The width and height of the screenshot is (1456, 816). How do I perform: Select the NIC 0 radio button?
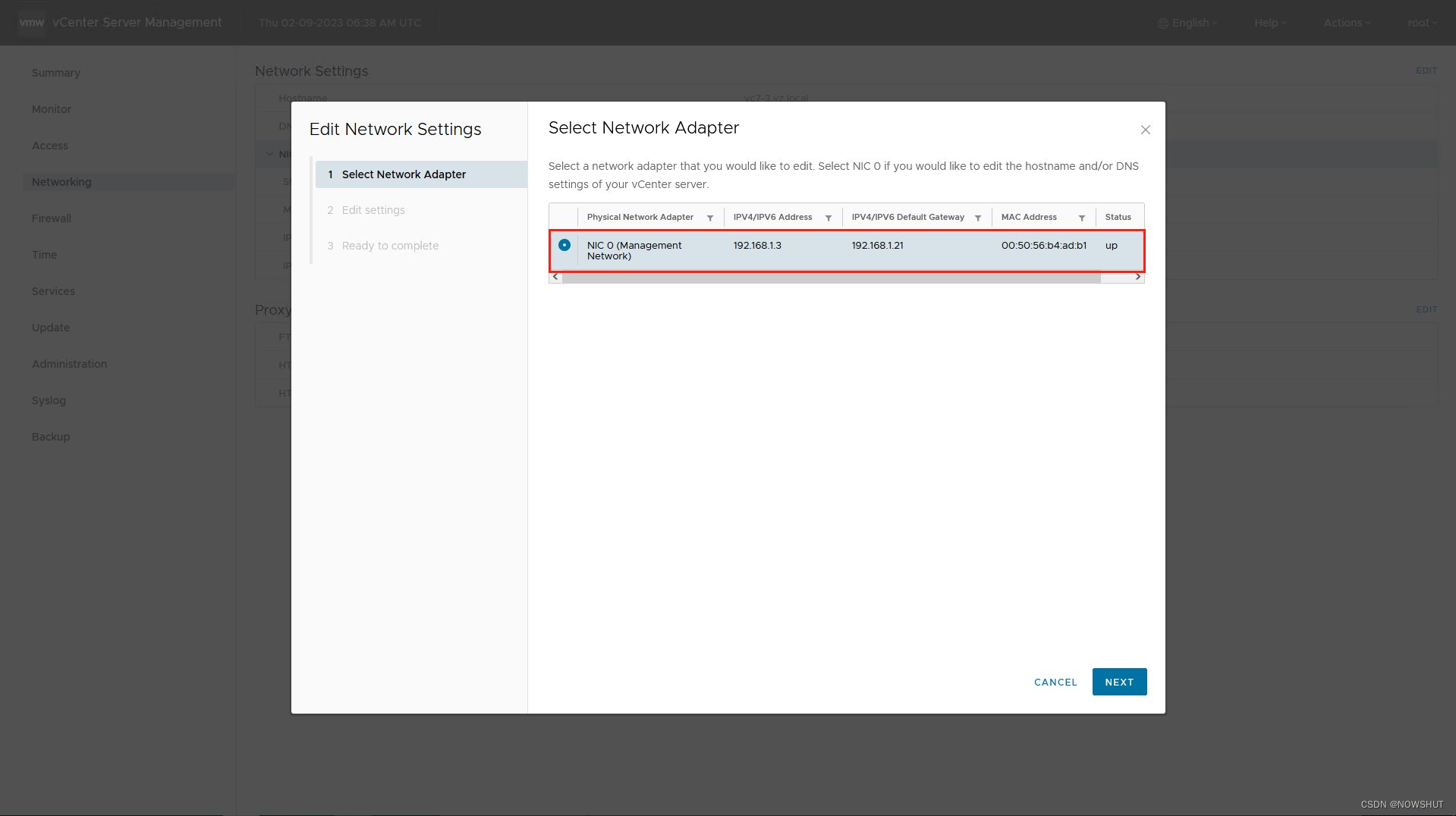[x=564, y=245]
